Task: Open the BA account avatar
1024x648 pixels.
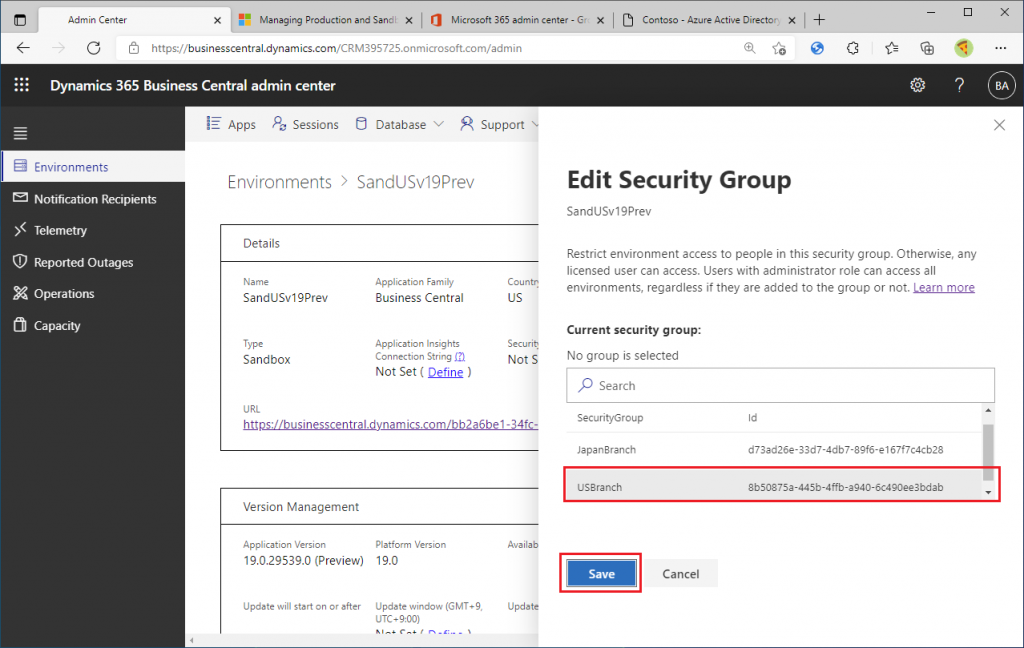Action: [x=1001, y=86]
